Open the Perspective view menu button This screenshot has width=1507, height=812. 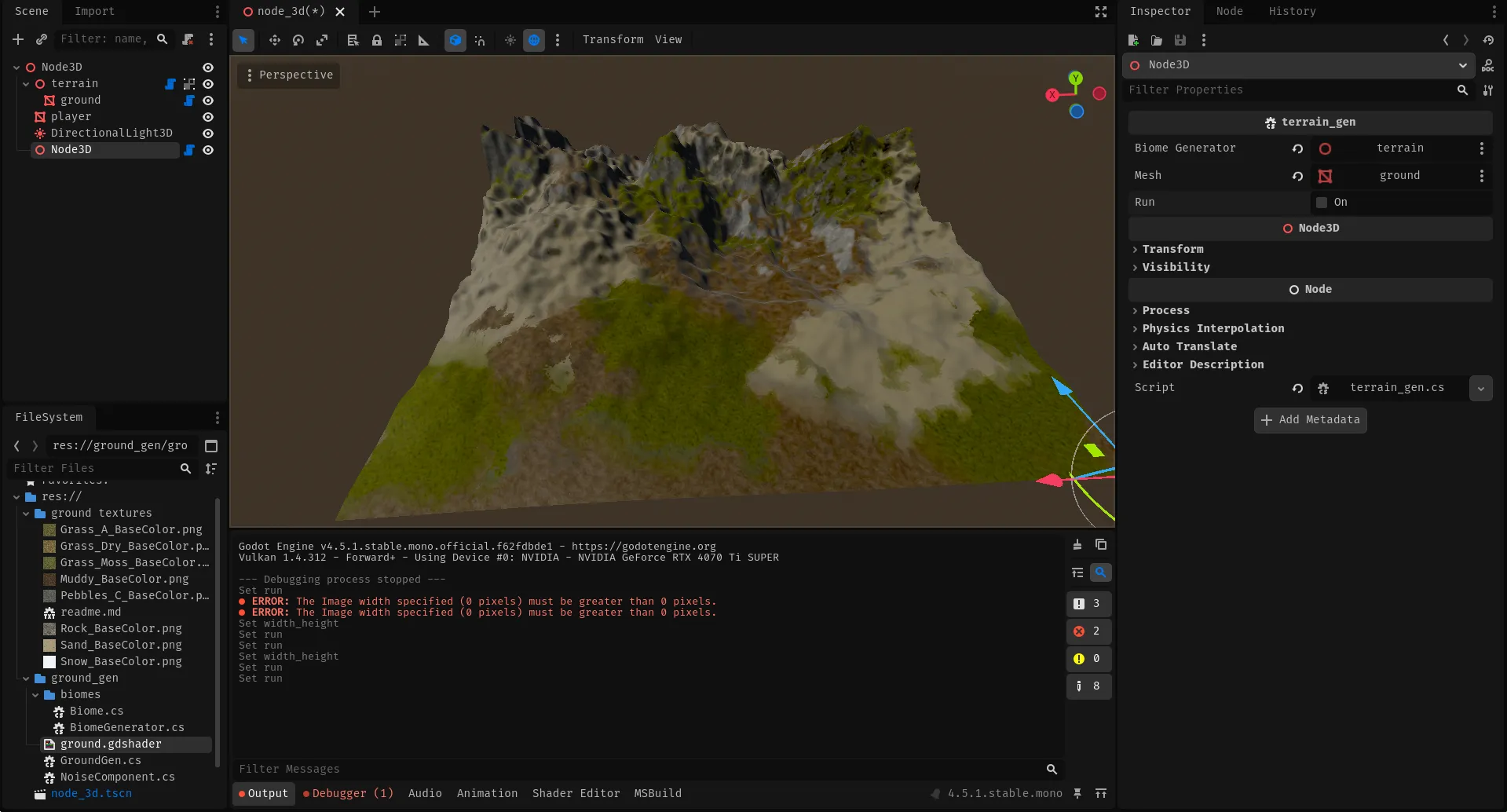click(x=289, y=75)
